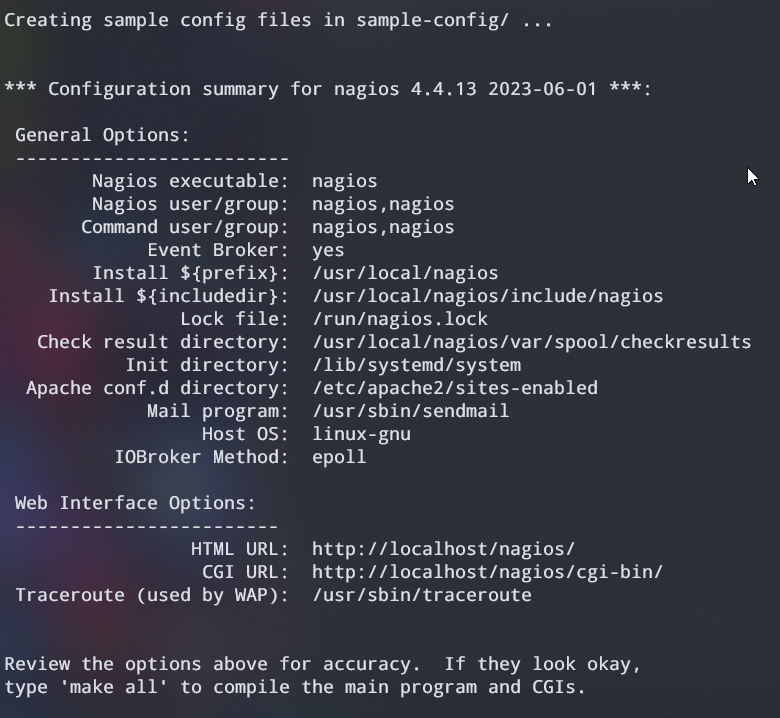This screenshot has width=780, height=718.
Task: Click the Event Broker 'yes' value
Action: coord(328,250)
